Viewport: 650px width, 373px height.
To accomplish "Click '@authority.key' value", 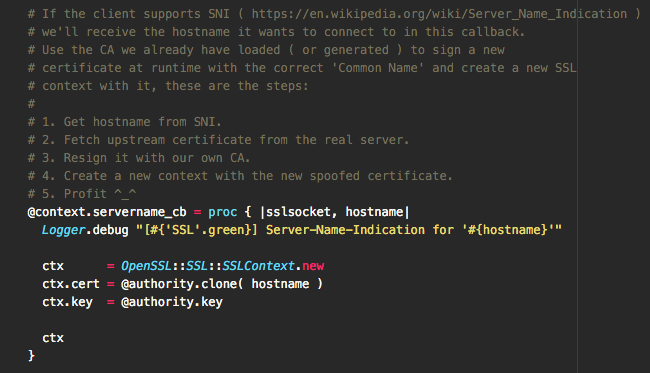I will point(172,302).
